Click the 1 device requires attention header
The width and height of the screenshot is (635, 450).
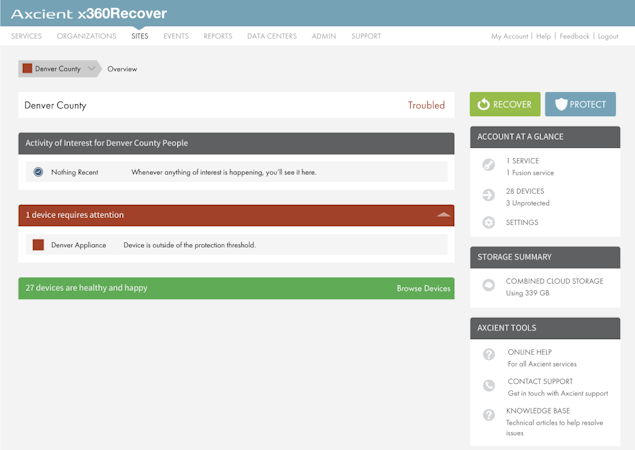236,215
